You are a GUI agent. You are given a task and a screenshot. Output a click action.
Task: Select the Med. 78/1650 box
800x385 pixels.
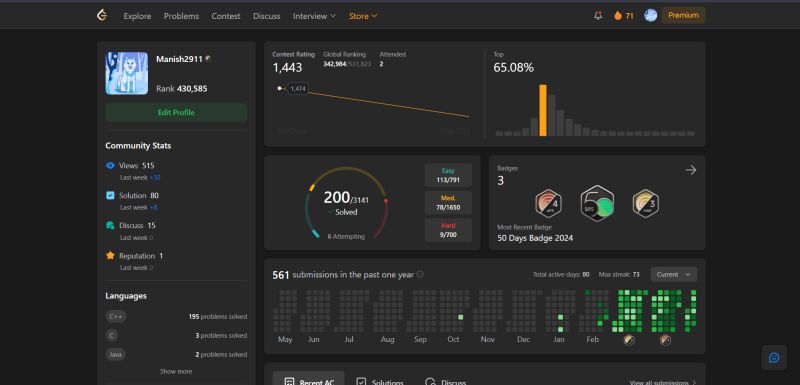click(448, 202)
